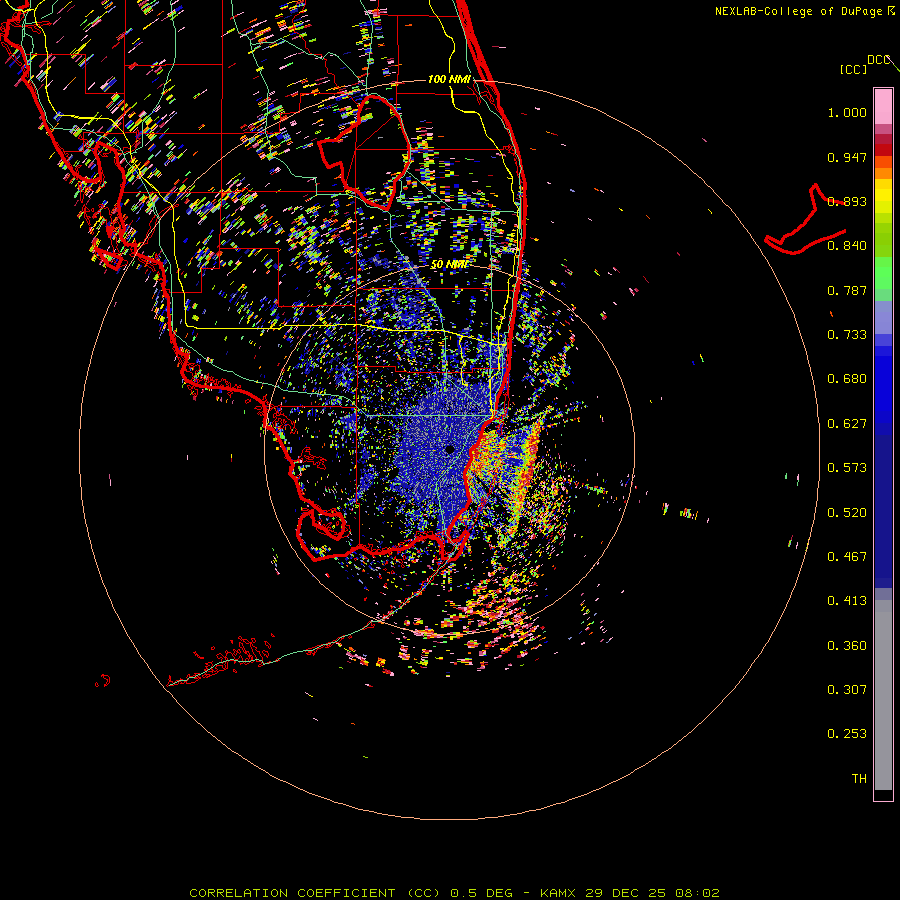Click the TH threshold label
The image size is (900, 900).
(x=859, y=779)
